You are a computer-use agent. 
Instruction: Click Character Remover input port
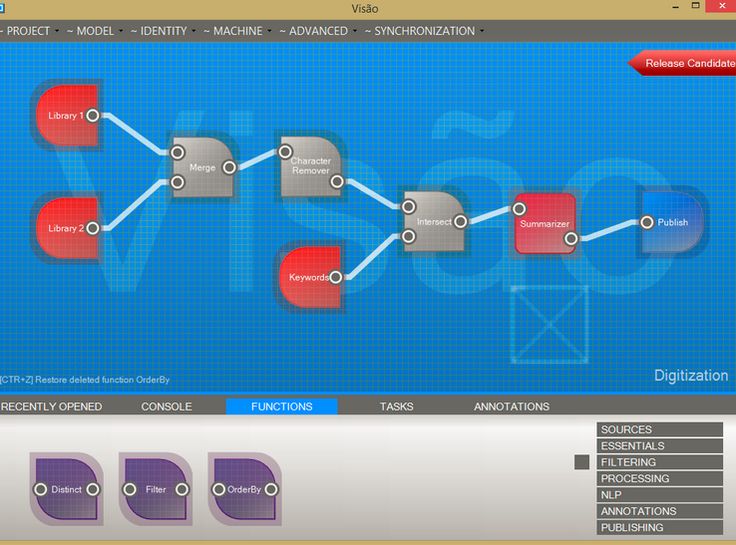coord(285,152)
